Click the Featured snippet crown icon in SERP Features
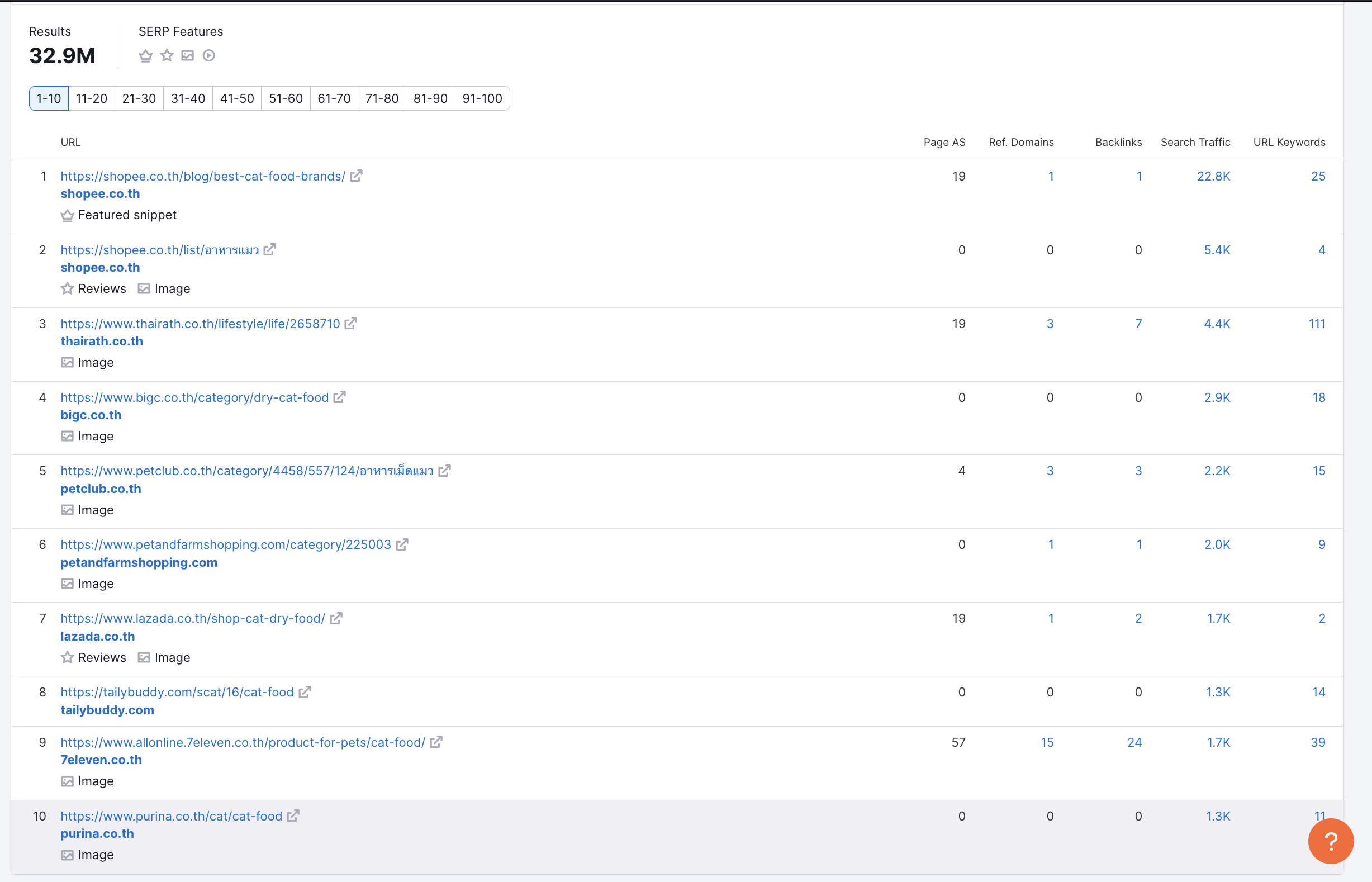The image size is (1372, 882). pos(145,55)
